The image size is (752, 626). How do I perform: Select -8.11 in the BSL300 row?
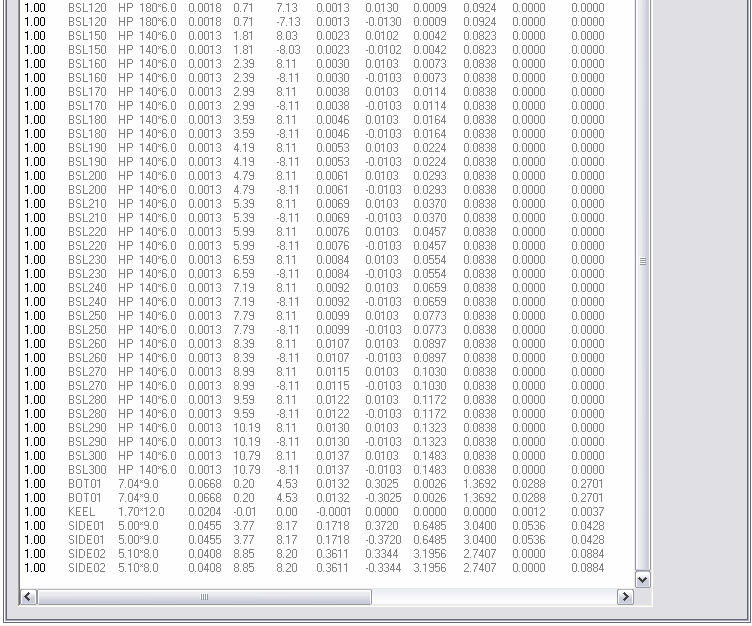coord(288,470)
